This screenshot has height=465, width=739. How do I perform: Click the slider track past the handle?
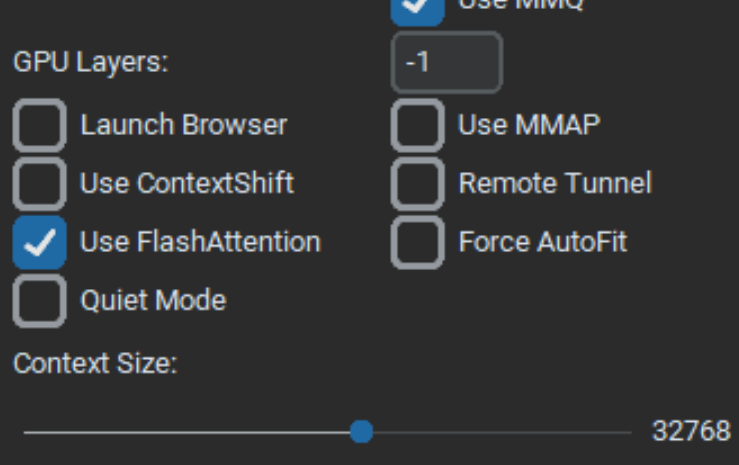pos(502,432)
